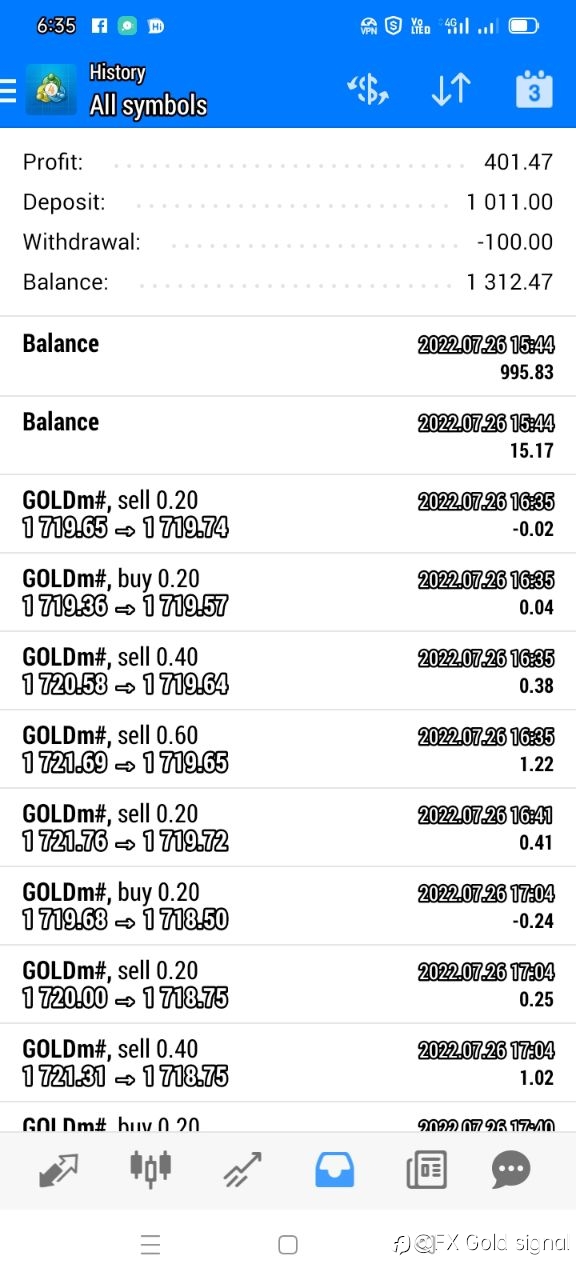Open the currency symbol filter icon
This screenshot has height=1280, width=576.
tap(368, 90)
